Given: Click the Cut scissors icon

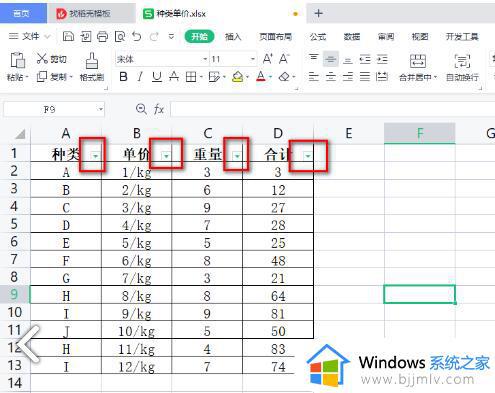Looking at the screenshot, I should coord(42,59).
